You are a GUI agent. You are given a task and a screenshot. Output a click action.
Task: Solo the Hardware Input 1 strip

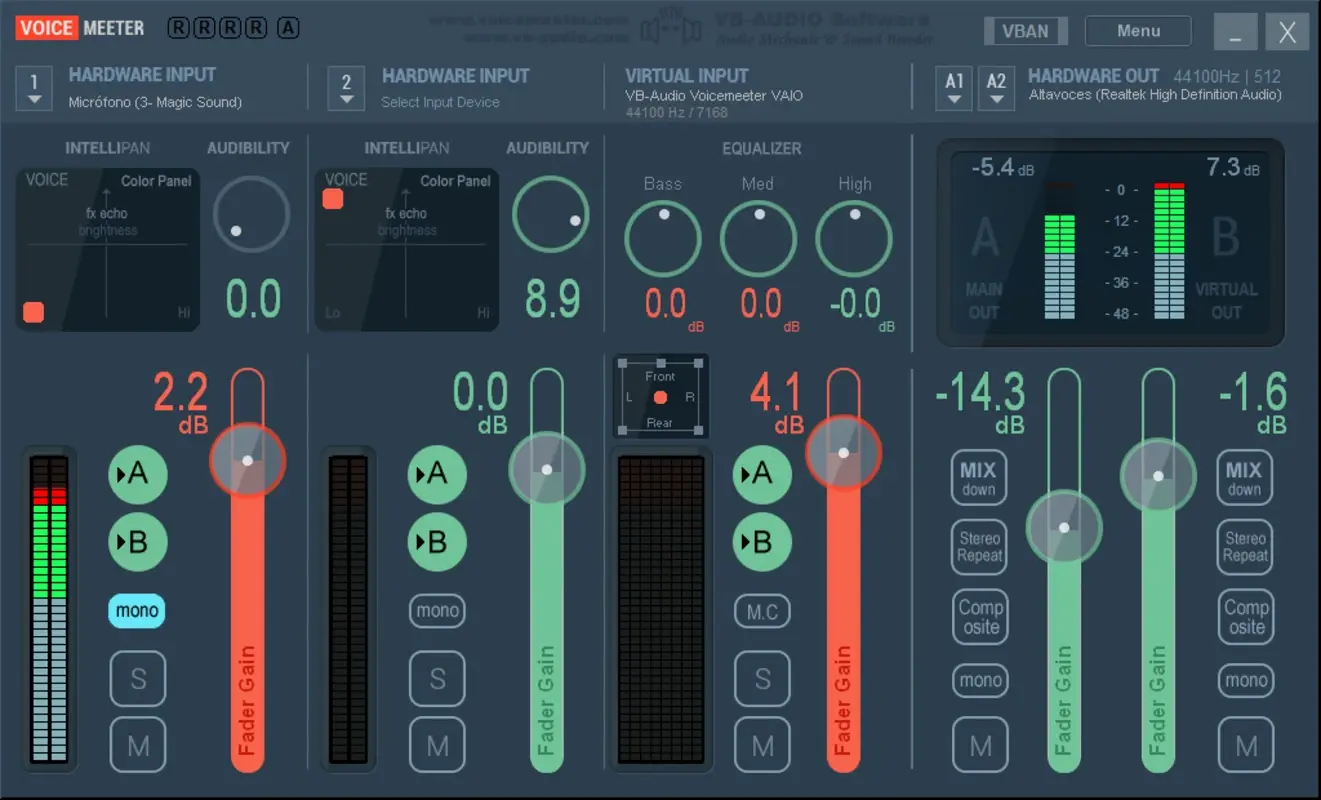coord(137,679)
